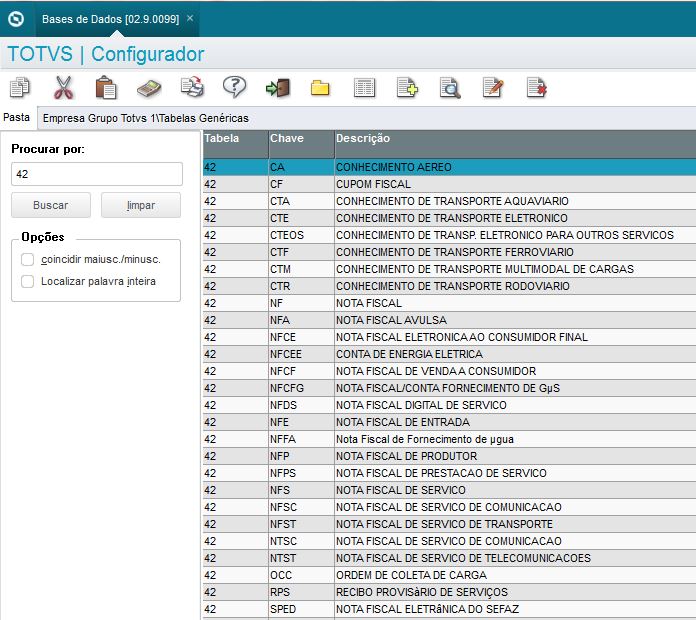This screenshot has height=620, width=696.
Task: Click the Paste clipboard icon
Action: coord(106,87)
